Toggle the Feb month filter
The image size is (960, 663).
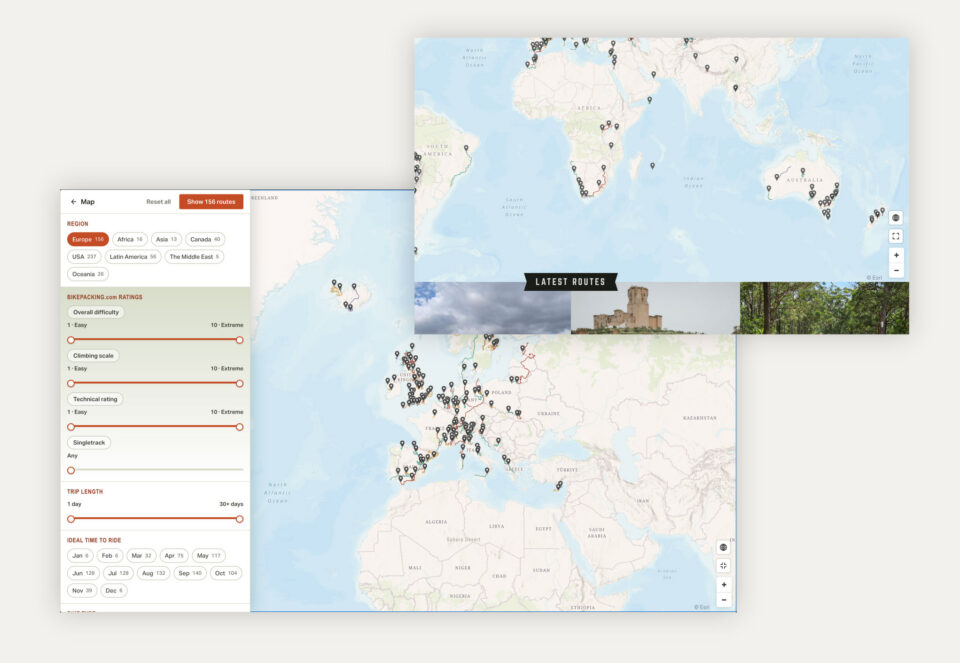coord(110,556)
